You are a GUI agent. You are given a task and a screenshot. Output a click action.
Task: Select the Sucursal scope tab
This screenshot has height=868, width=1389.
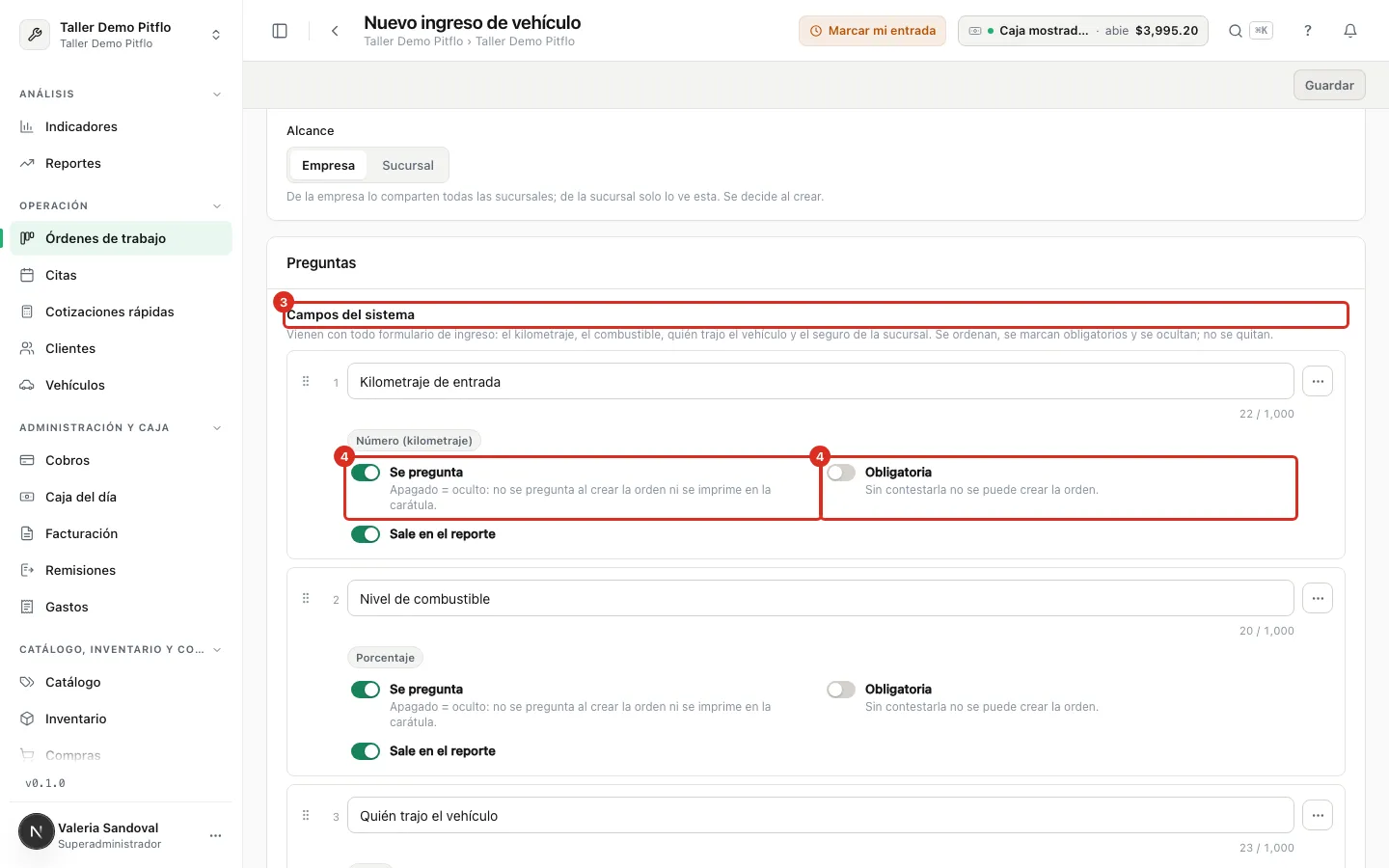point(408,165)
